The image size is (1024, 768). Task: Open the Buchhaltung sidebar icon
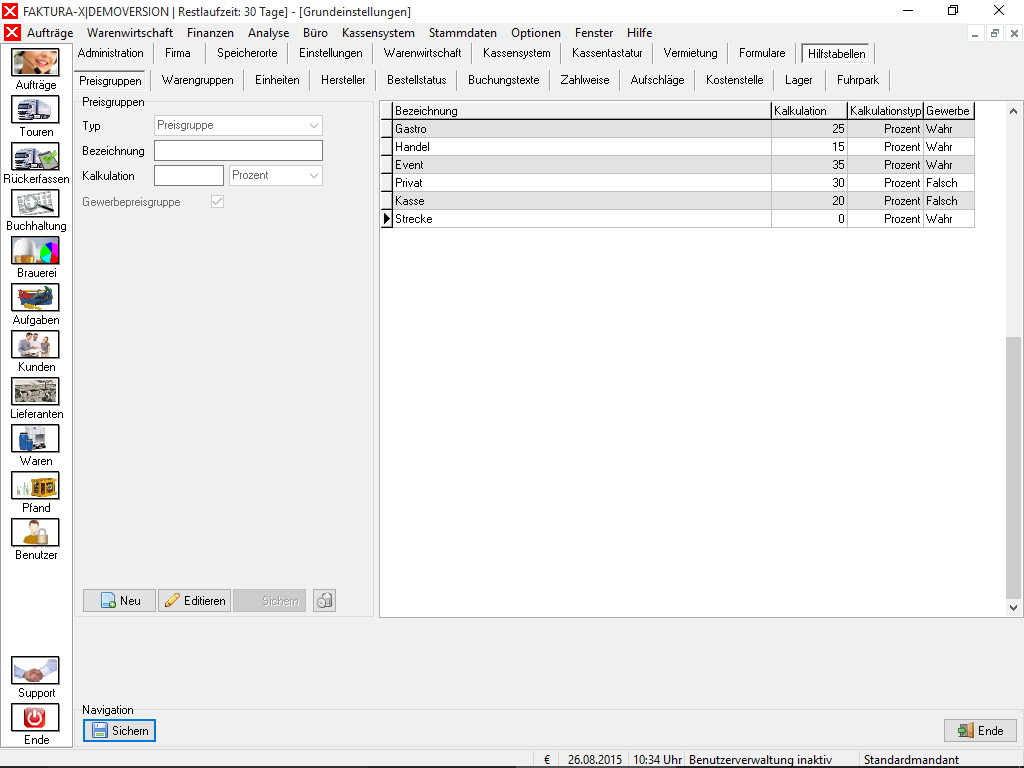click(x=35, y=203)
